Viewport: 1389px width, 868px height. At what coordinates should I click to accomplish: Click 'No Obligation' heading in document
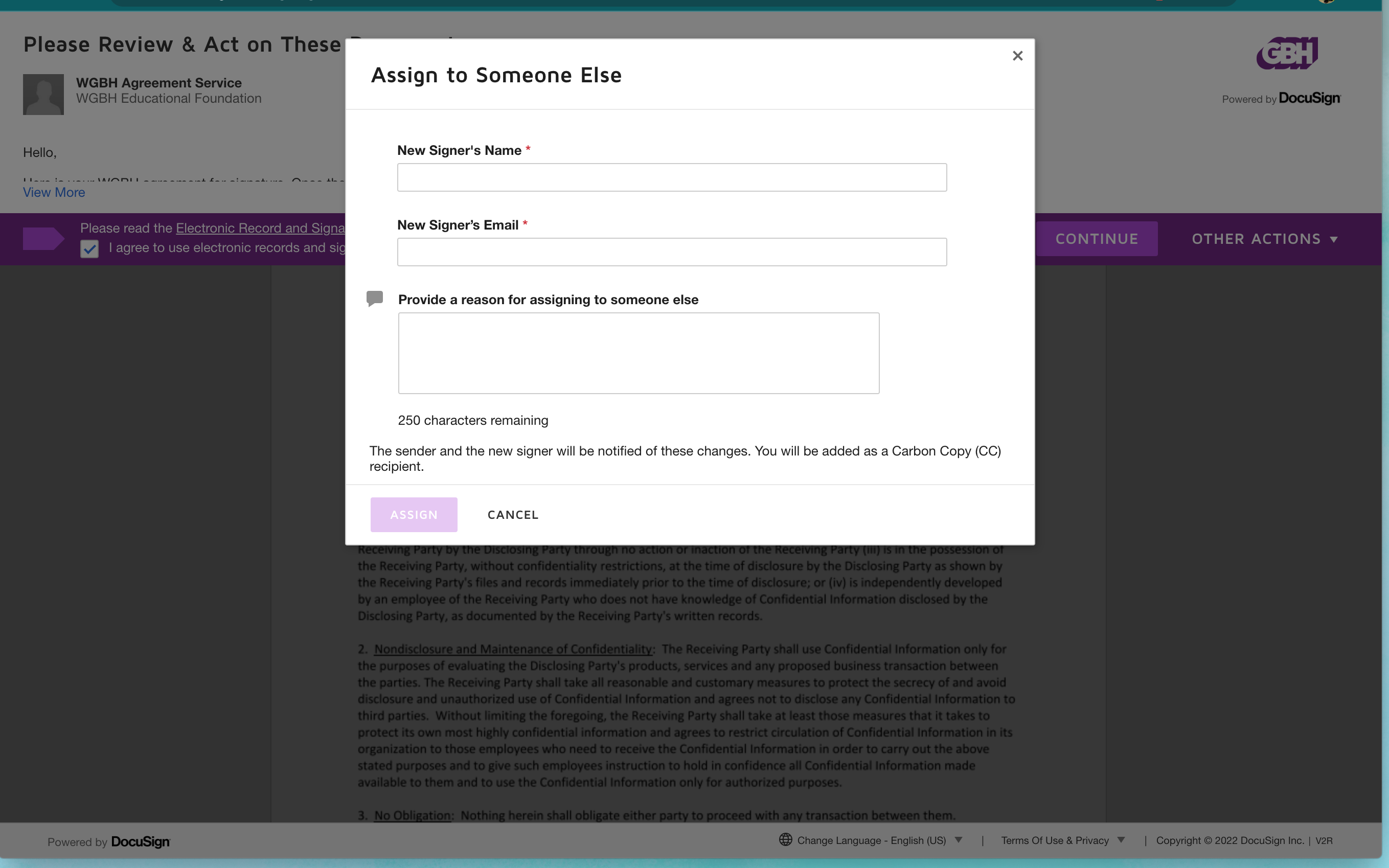pos(412,815)
